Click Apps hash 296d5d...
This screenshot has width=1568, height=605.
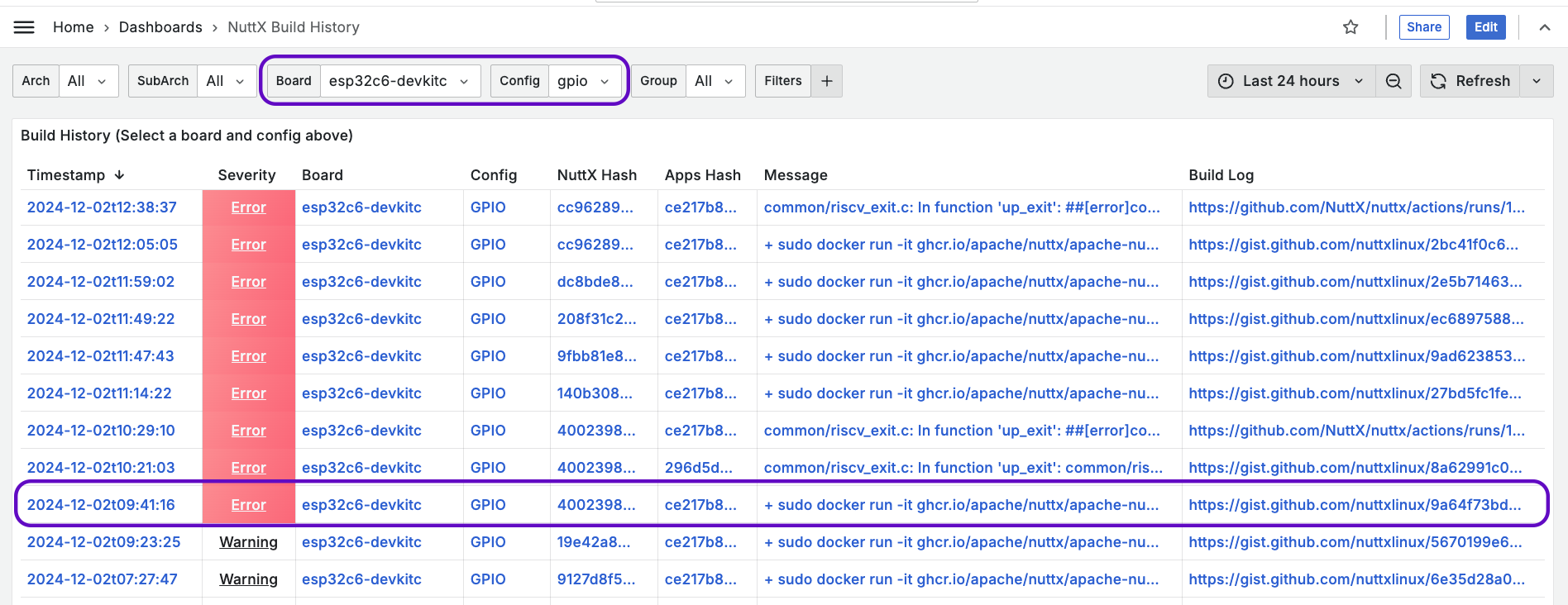point(699,468)
